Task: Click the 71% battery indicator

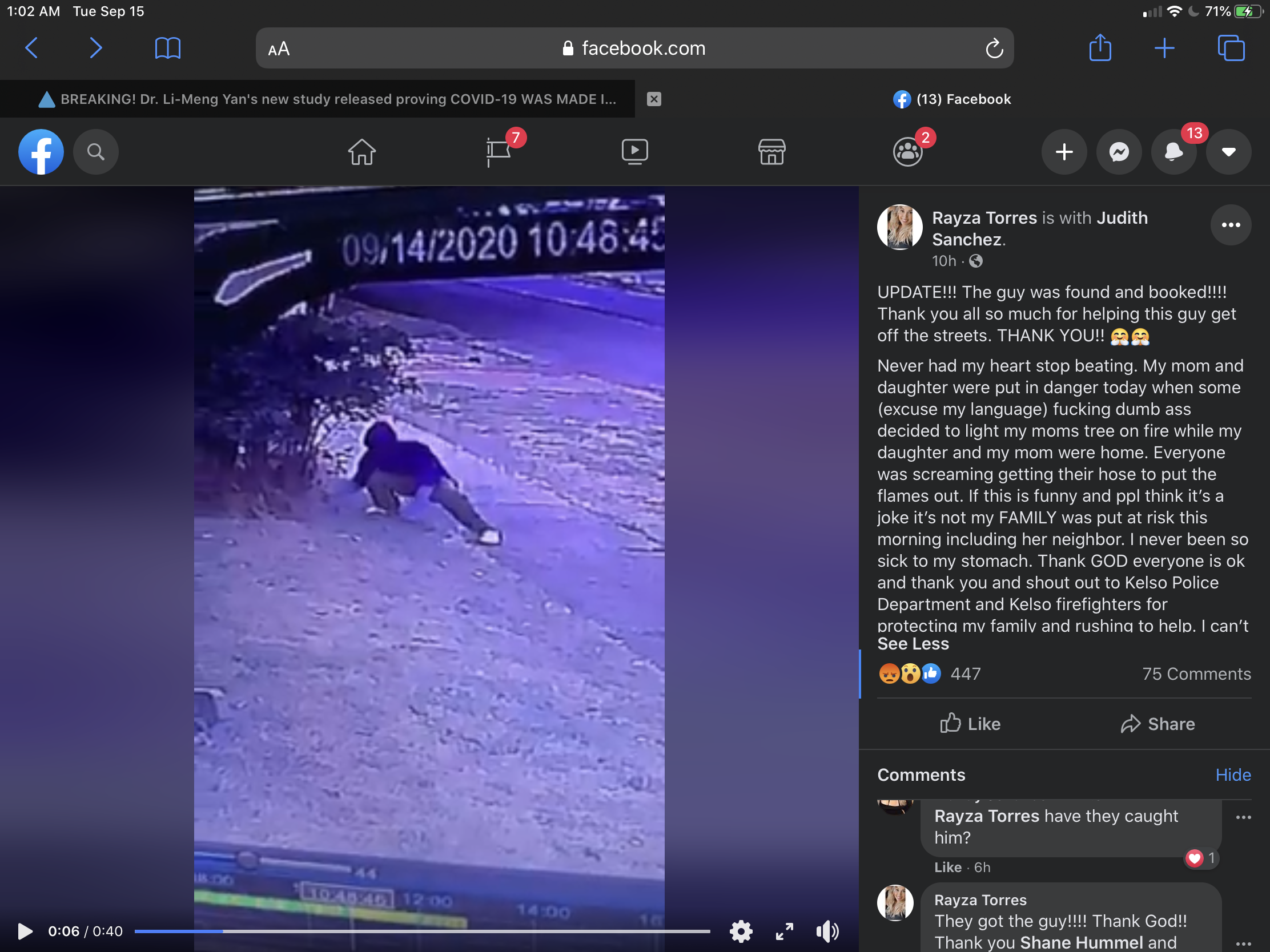Action: (1235, 11)
